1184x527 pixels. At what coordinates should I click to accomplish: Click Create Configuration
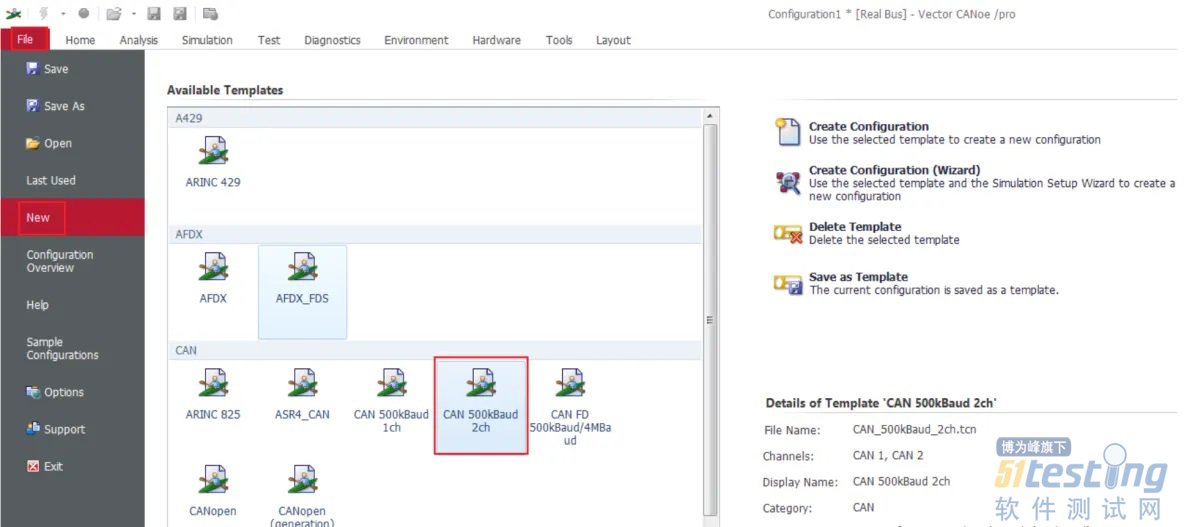point(939,133)
